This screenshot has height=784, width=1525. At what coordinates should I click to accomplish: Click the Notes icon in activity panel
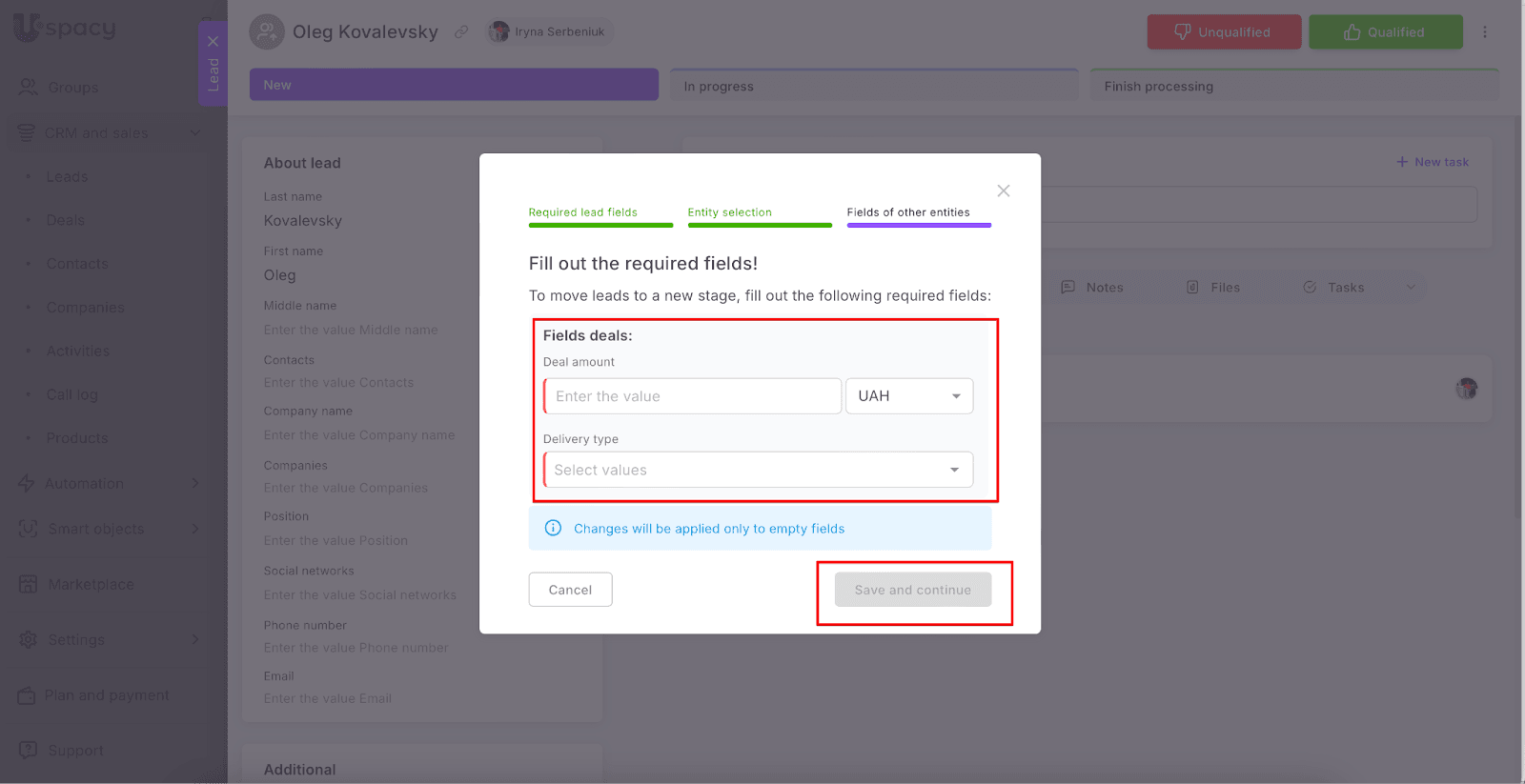[1068, 287]
